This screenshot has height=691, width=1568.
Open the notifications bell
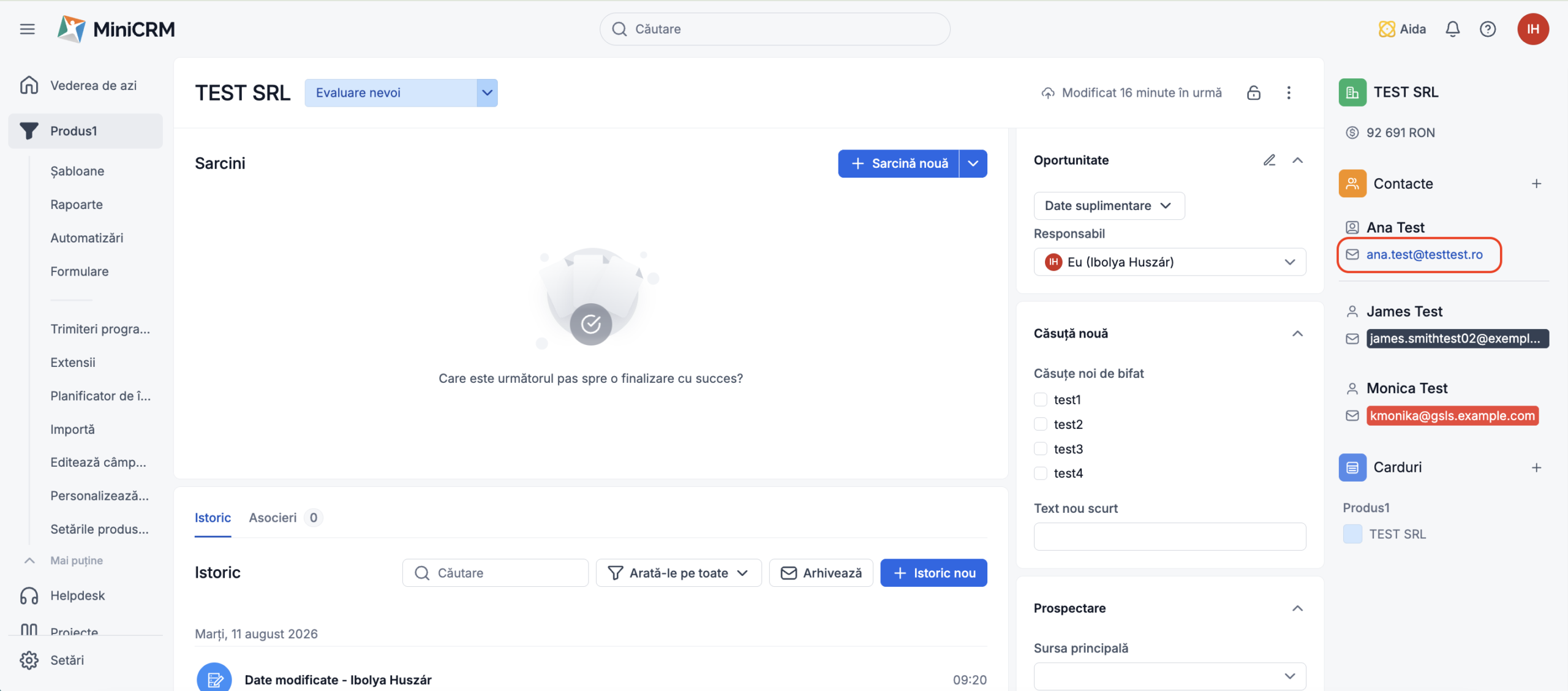pyautogui.click(x=1453, y=29)
